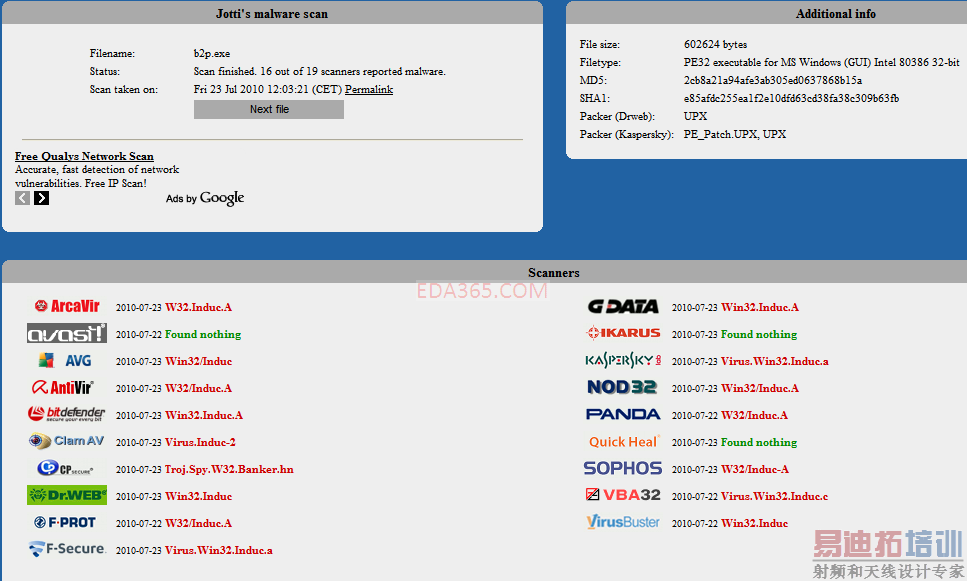Click the F-Secure scanner logo
The height and width of the screenshot is (581, 967).
[67, 549]
